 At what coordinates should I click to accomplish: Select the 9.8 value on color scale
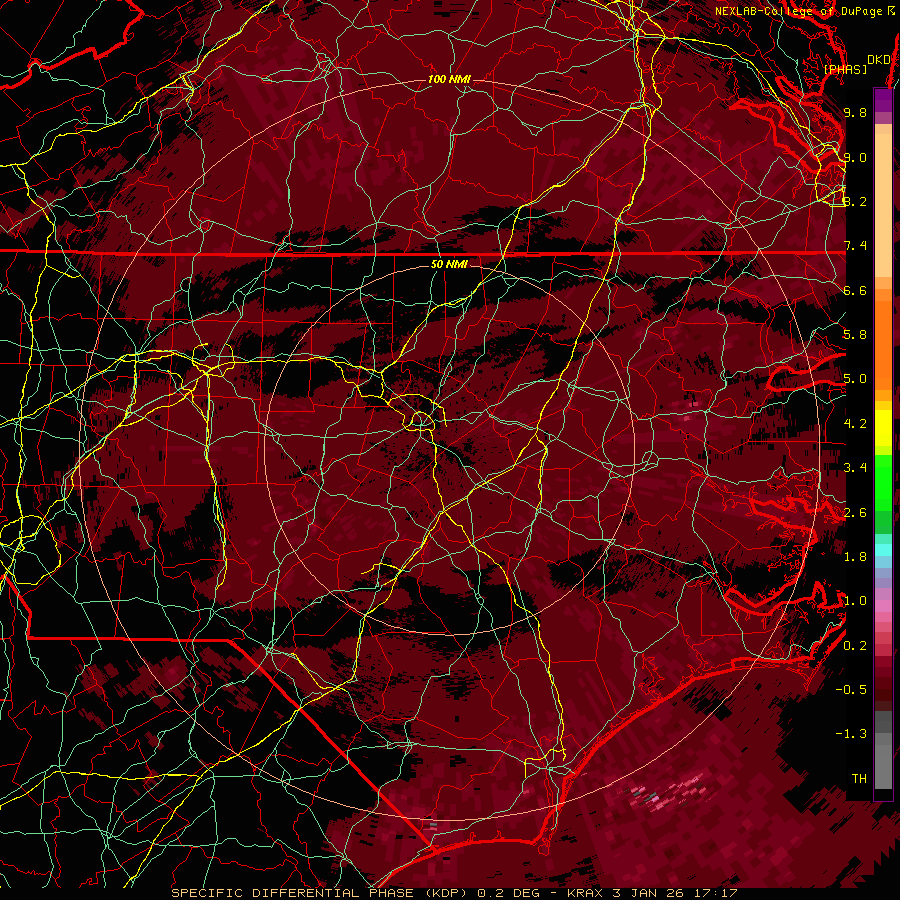point(855,112)
